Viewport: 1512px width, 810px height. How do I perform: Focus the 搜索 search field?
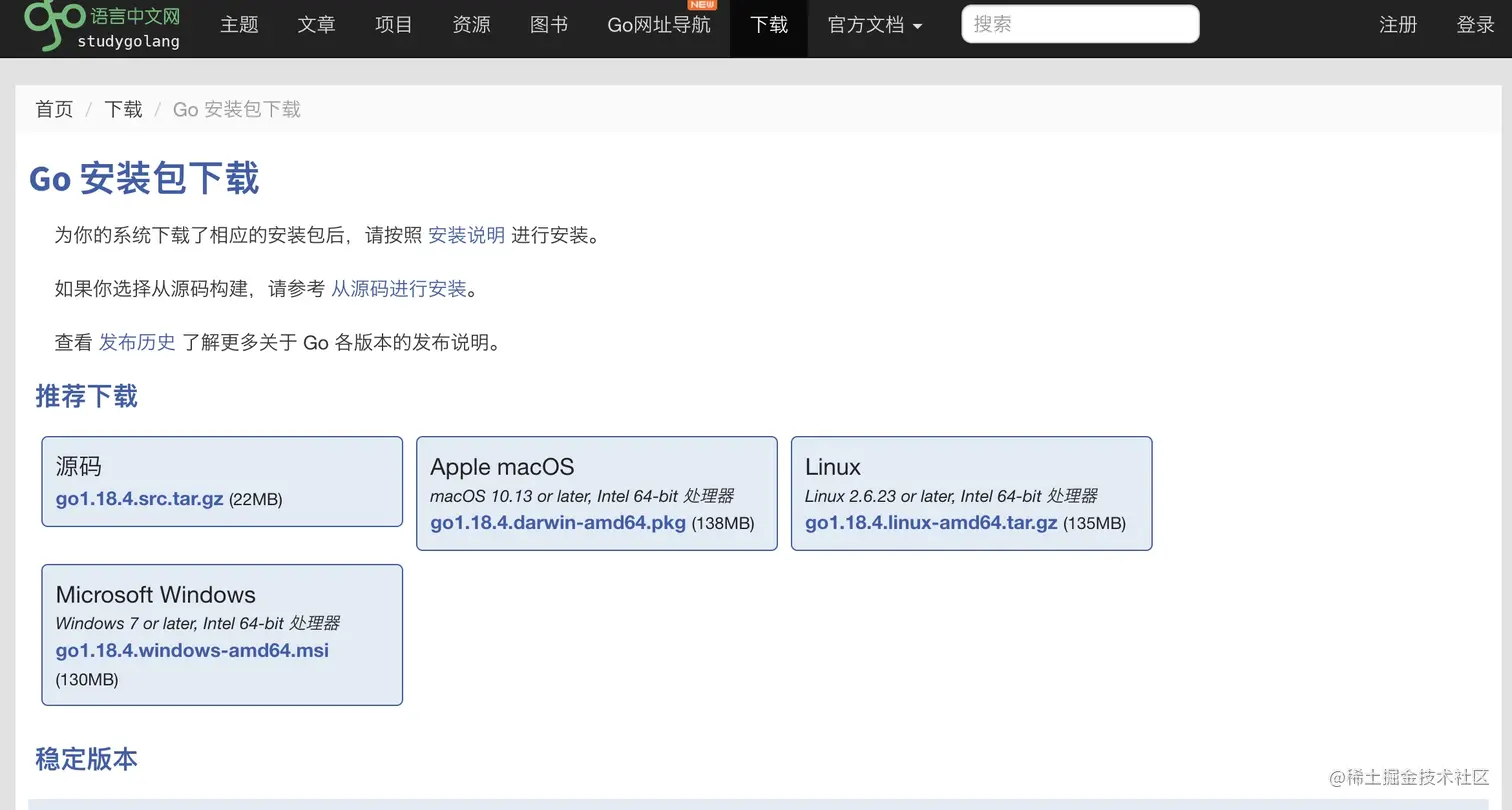pos(1080,24)
